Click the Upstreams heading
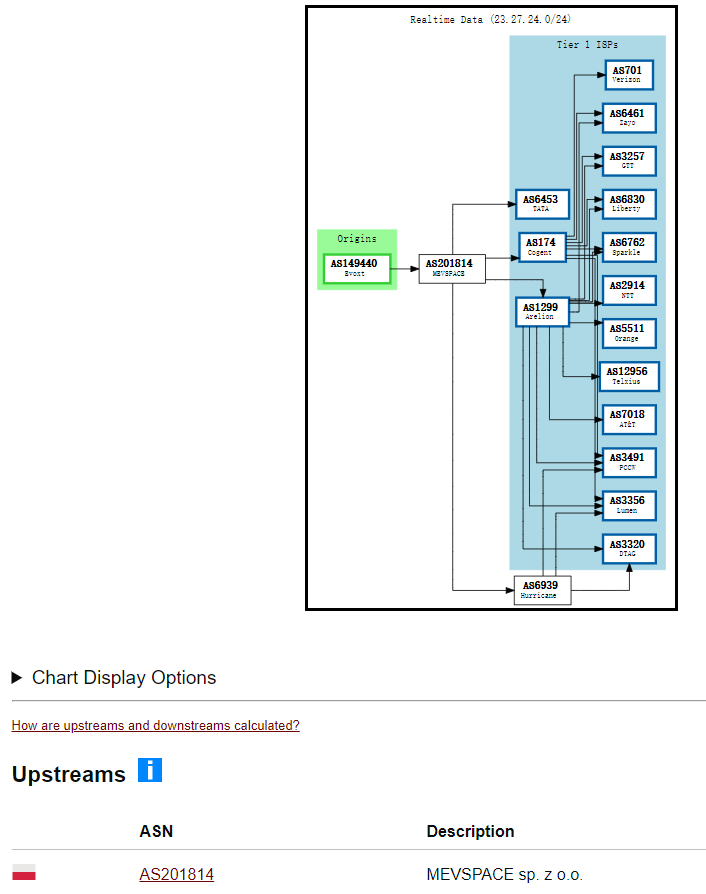Image resolution: width=706 pixels, height=894 pixels. [x=68, y=774]
